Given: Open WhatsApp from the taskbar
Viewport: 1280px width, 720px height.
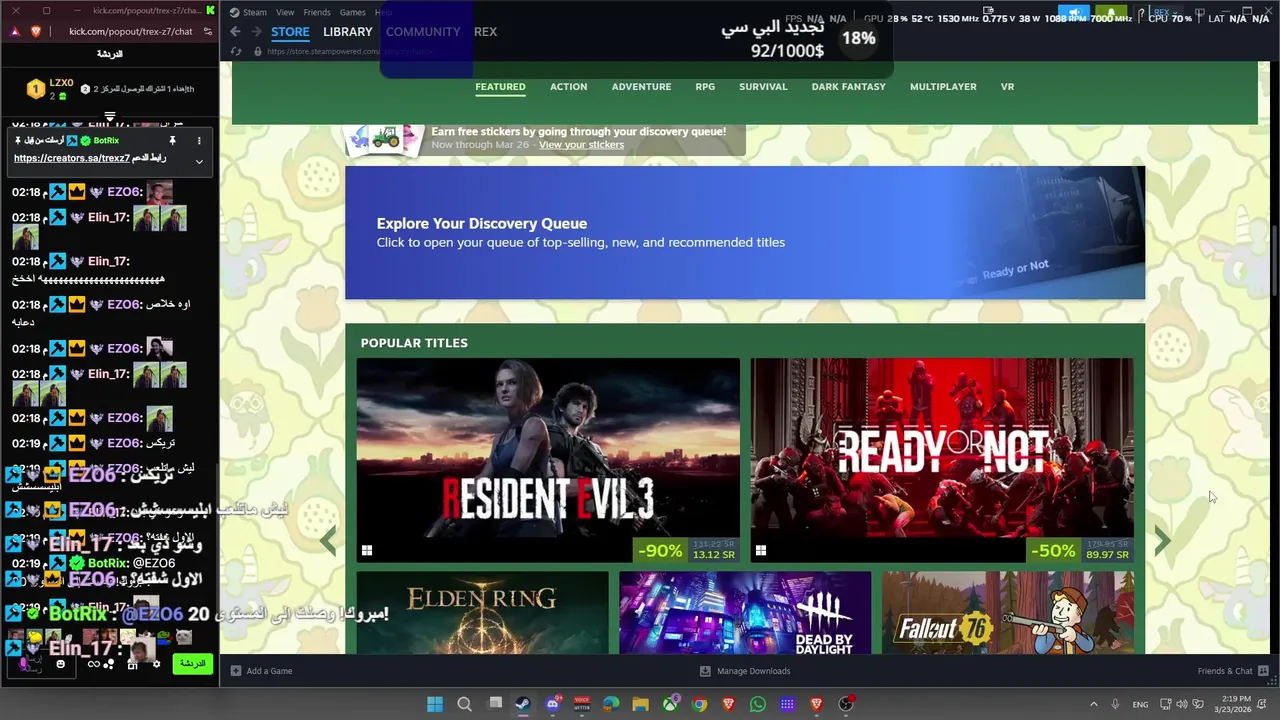Looking at the screenshot, I should 758,704.
